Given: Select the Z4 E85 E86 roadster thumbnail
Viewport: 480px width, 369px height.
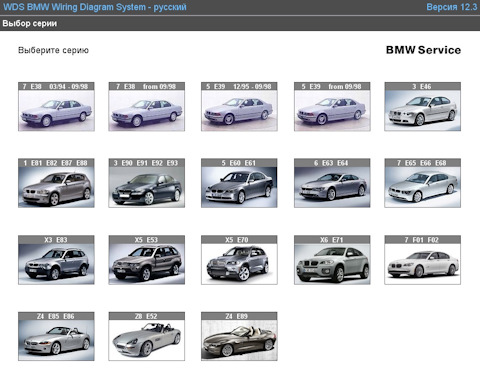Looking at the screenshot, I should tap(56, 336).
